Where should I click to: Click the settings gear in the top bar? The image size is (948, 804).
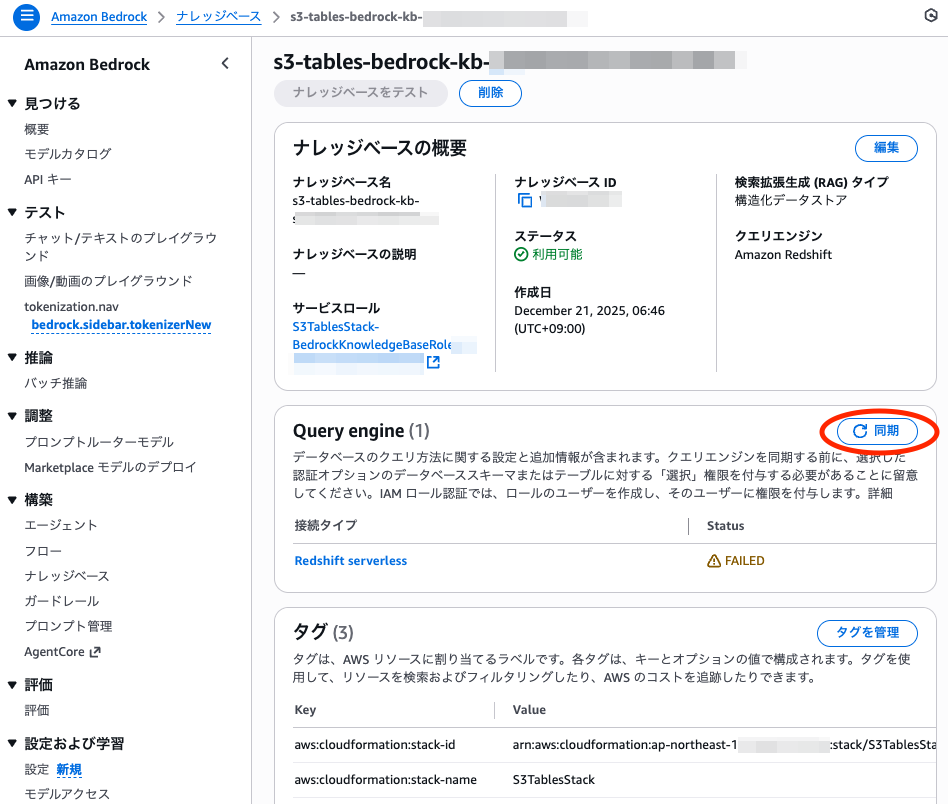(x=930, y=17)
